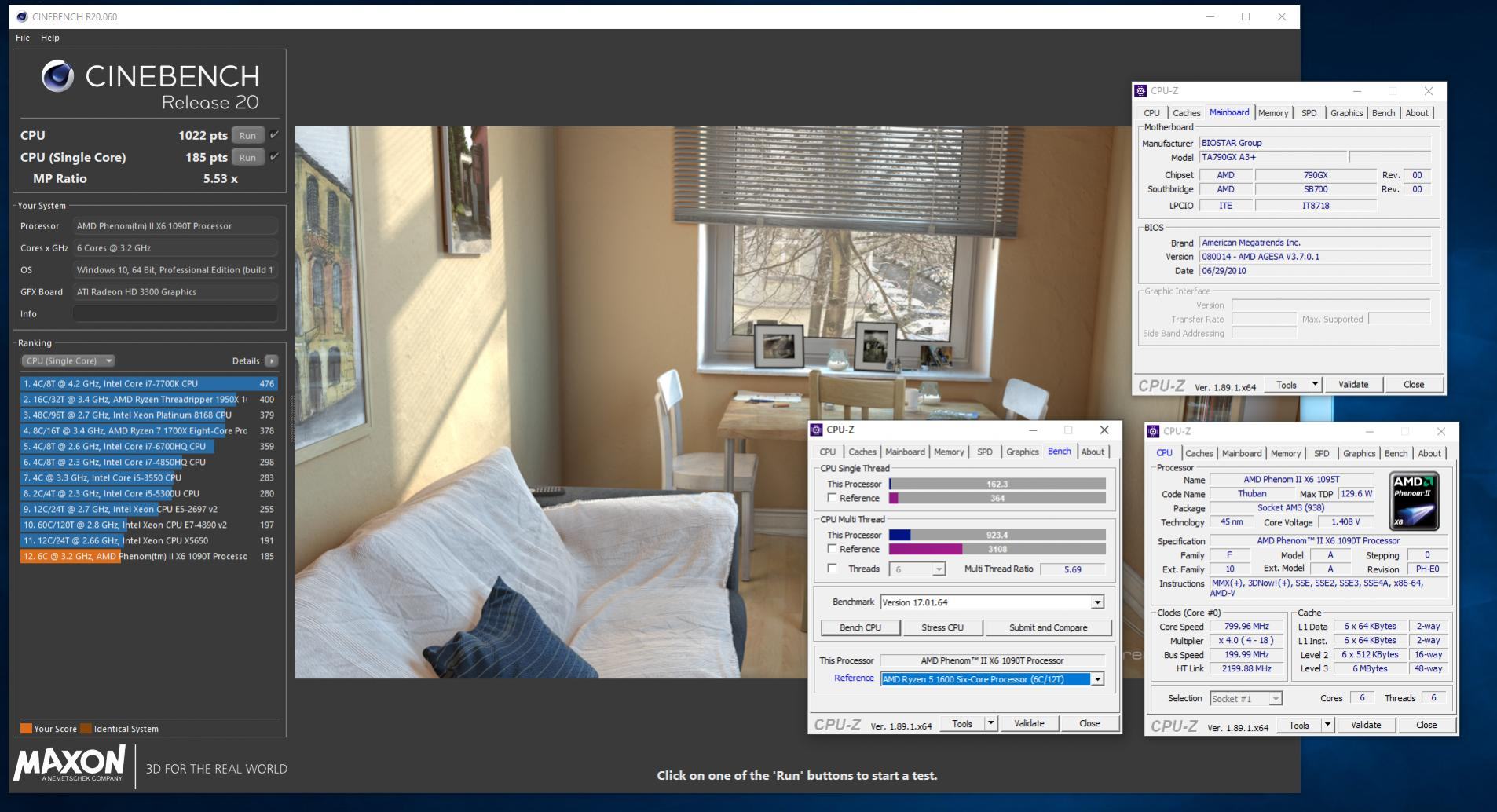
Task: Switch to Memory tab in Mainboard window
Action: (1273, 113)
